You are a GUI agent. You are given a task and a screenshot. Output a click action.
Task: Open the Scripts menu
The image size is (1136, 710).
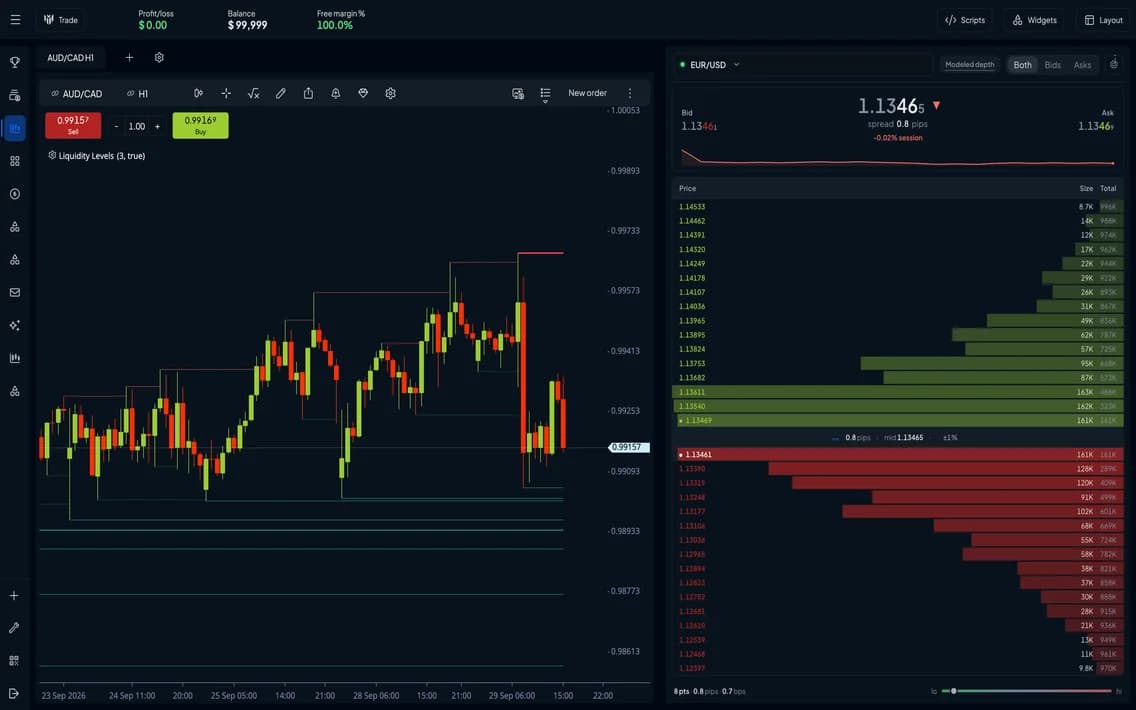point(965,20)
